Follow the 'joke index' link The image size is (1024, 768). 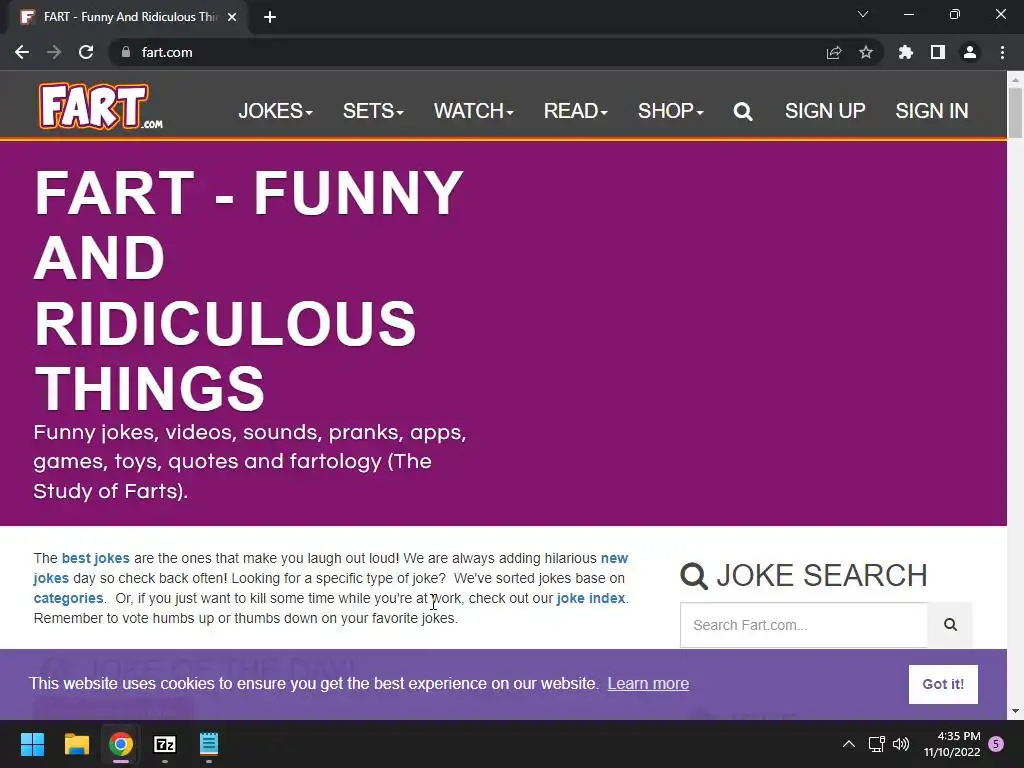click(590, 598)
